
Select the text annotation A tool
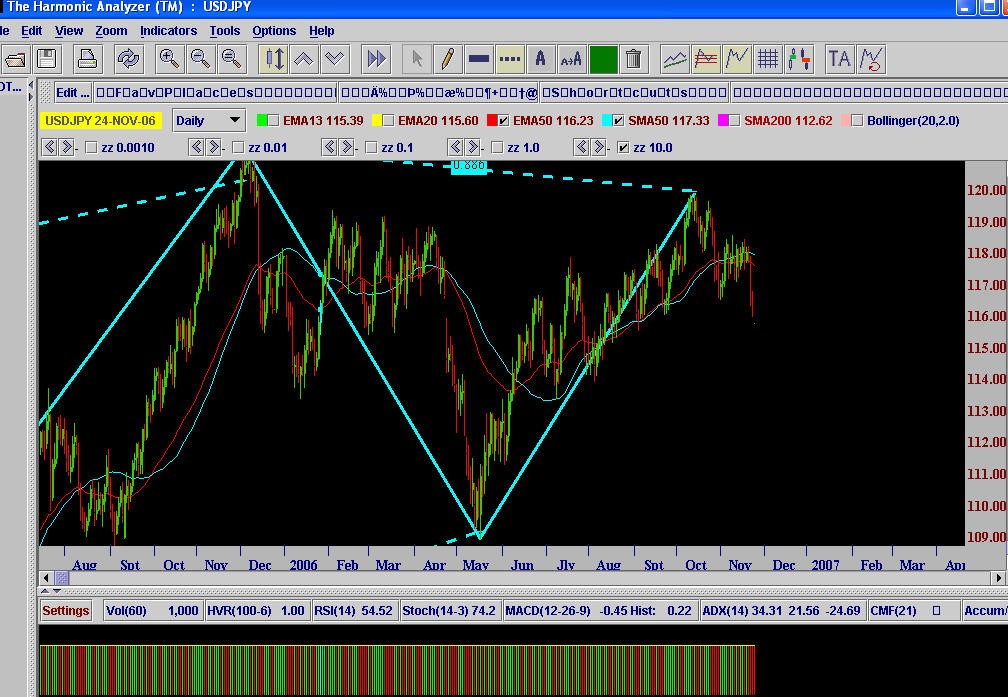point(541,60)
